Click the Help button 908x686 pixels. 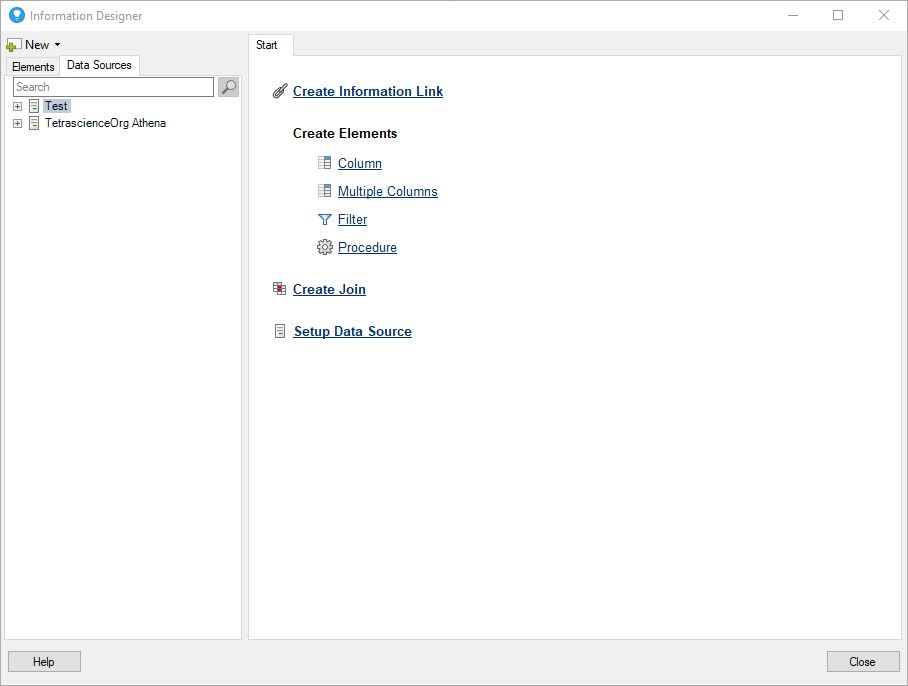click(44, 661)
